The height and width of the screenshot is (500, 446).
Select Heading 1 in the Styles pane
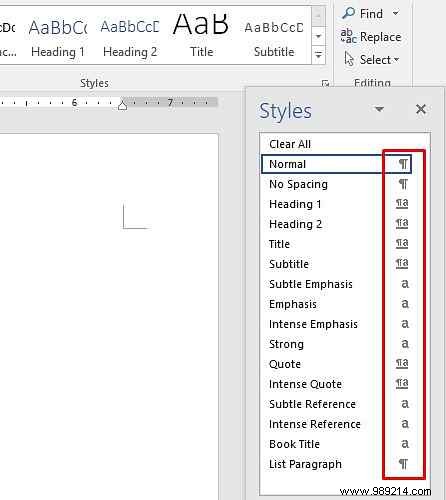click(x=336, y=204)
